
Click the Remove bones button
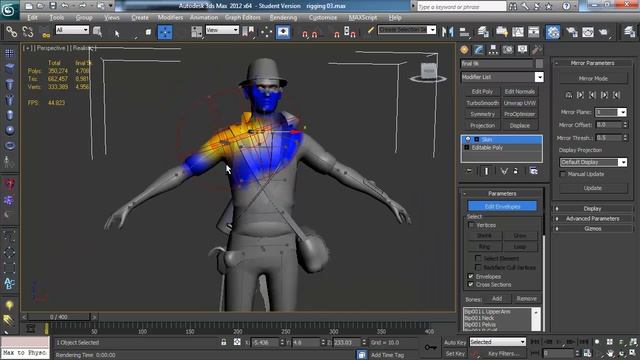[527, 299]
